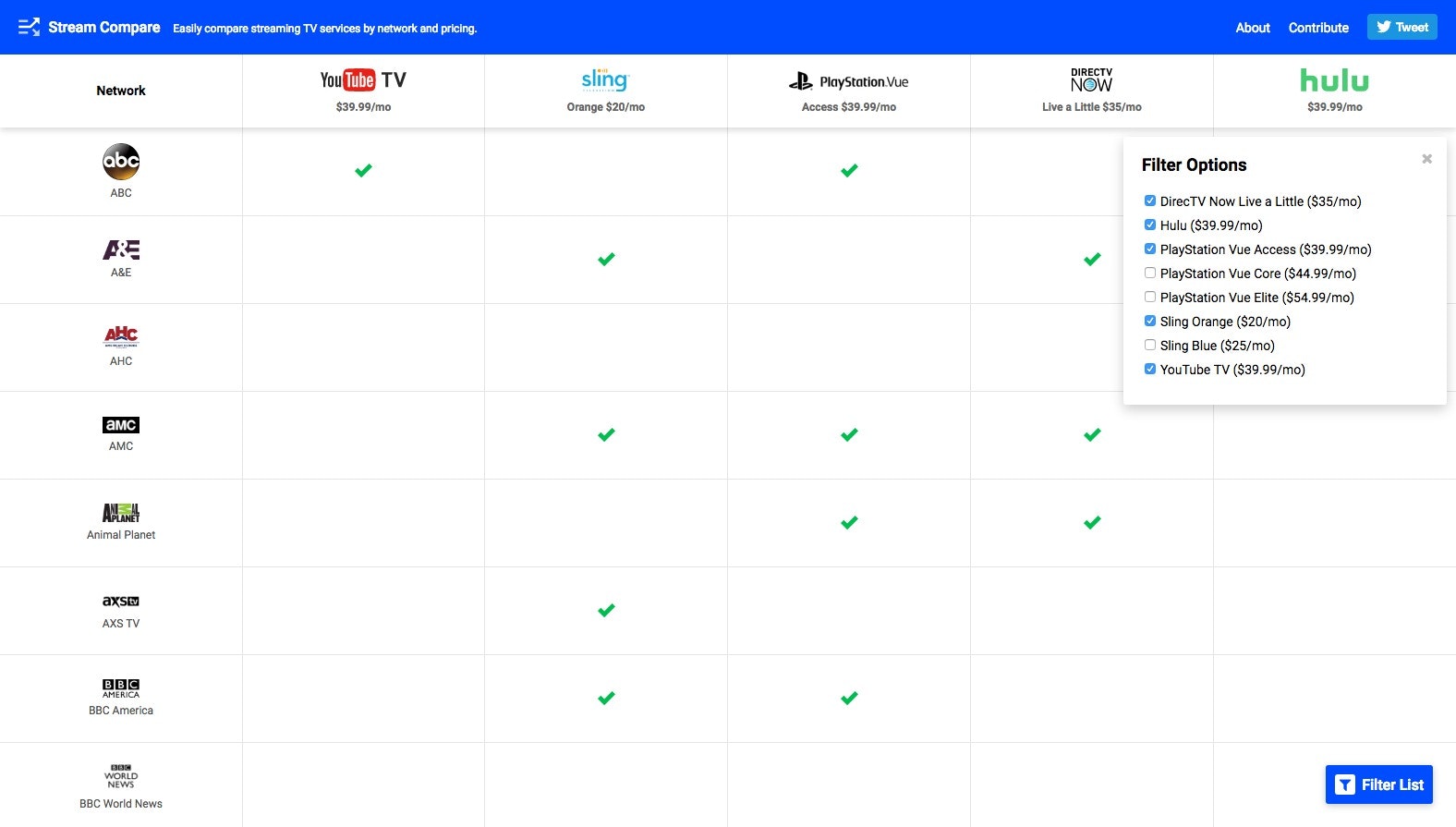
Task: Click the Animal Planet label text
Action: [x=121, y=535]
